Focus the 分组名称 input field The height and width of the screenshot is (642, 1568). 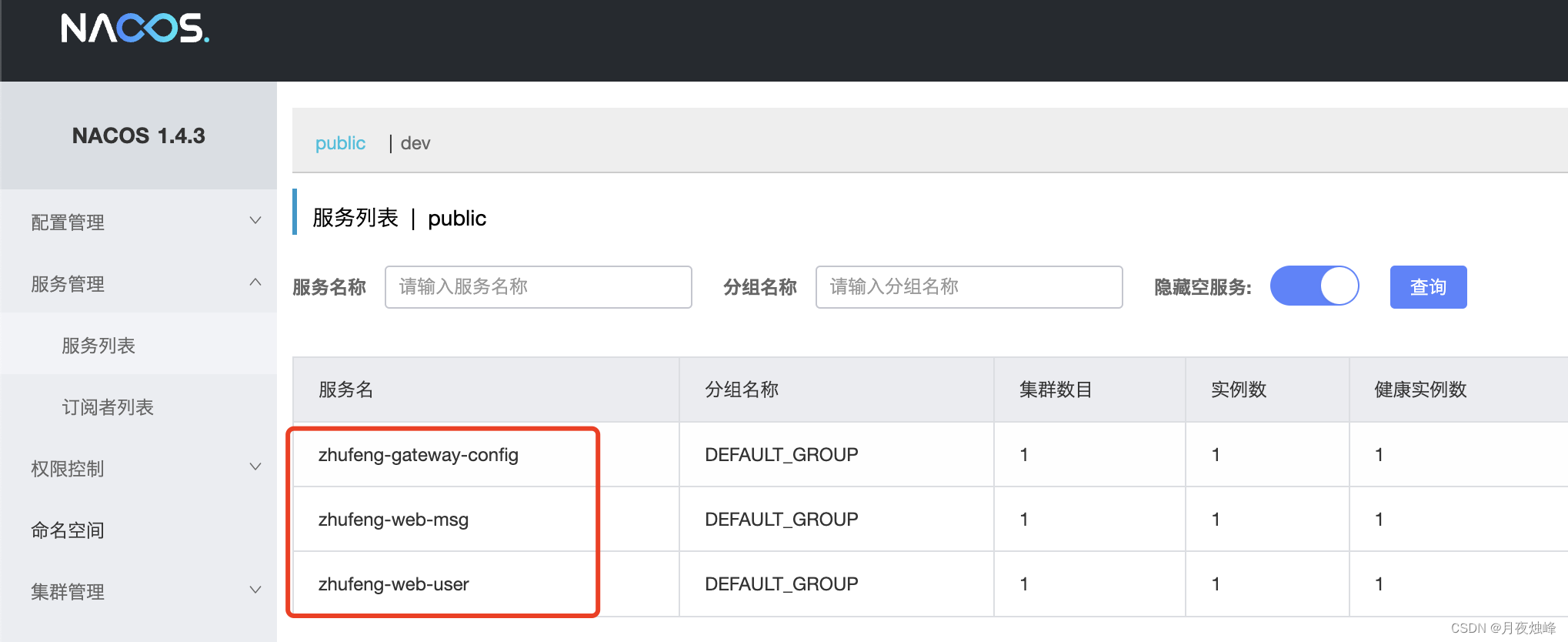click(969, 287)
